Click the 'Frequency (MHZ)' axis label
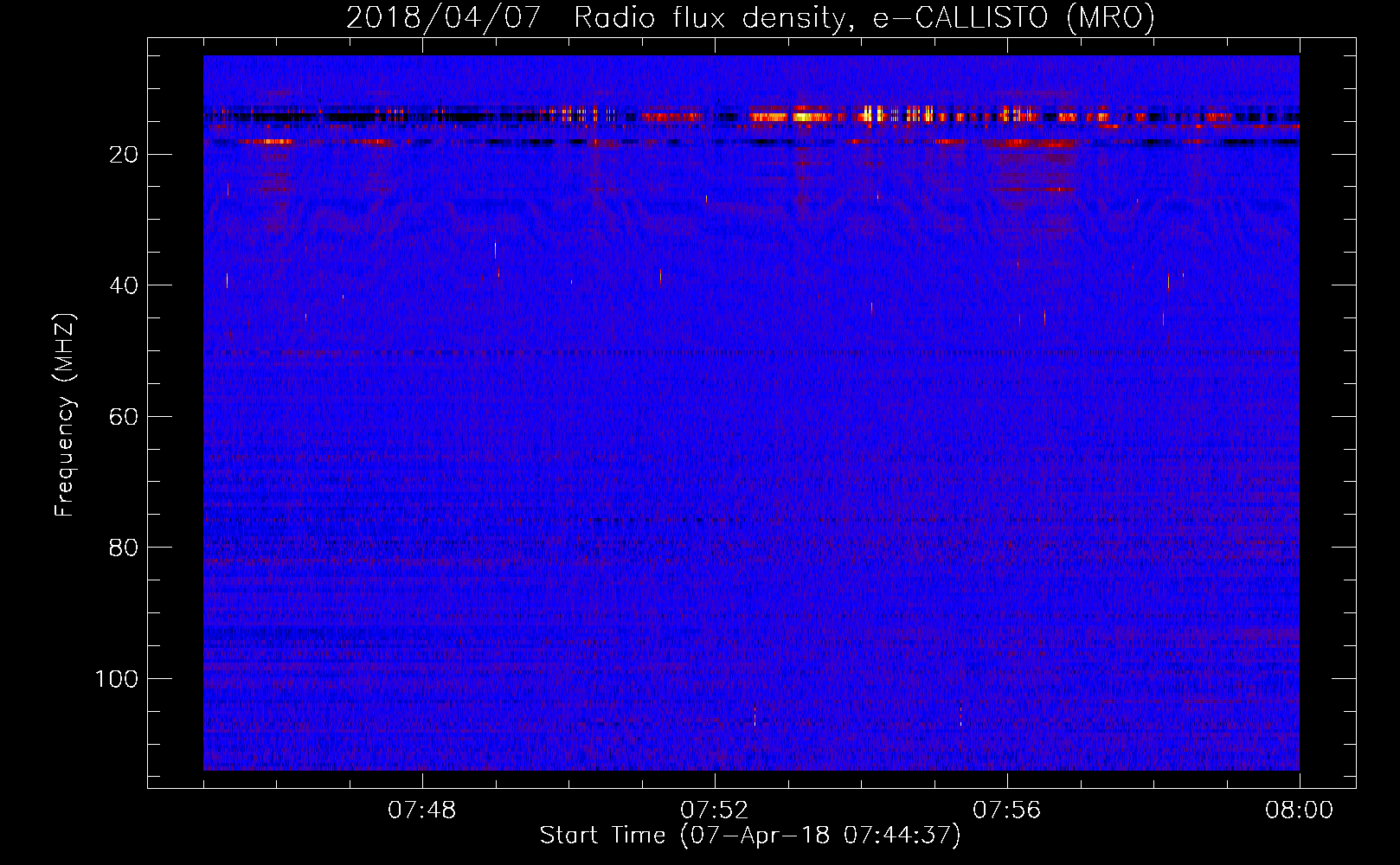The image size is (1400, 865). tap(65, 415)
